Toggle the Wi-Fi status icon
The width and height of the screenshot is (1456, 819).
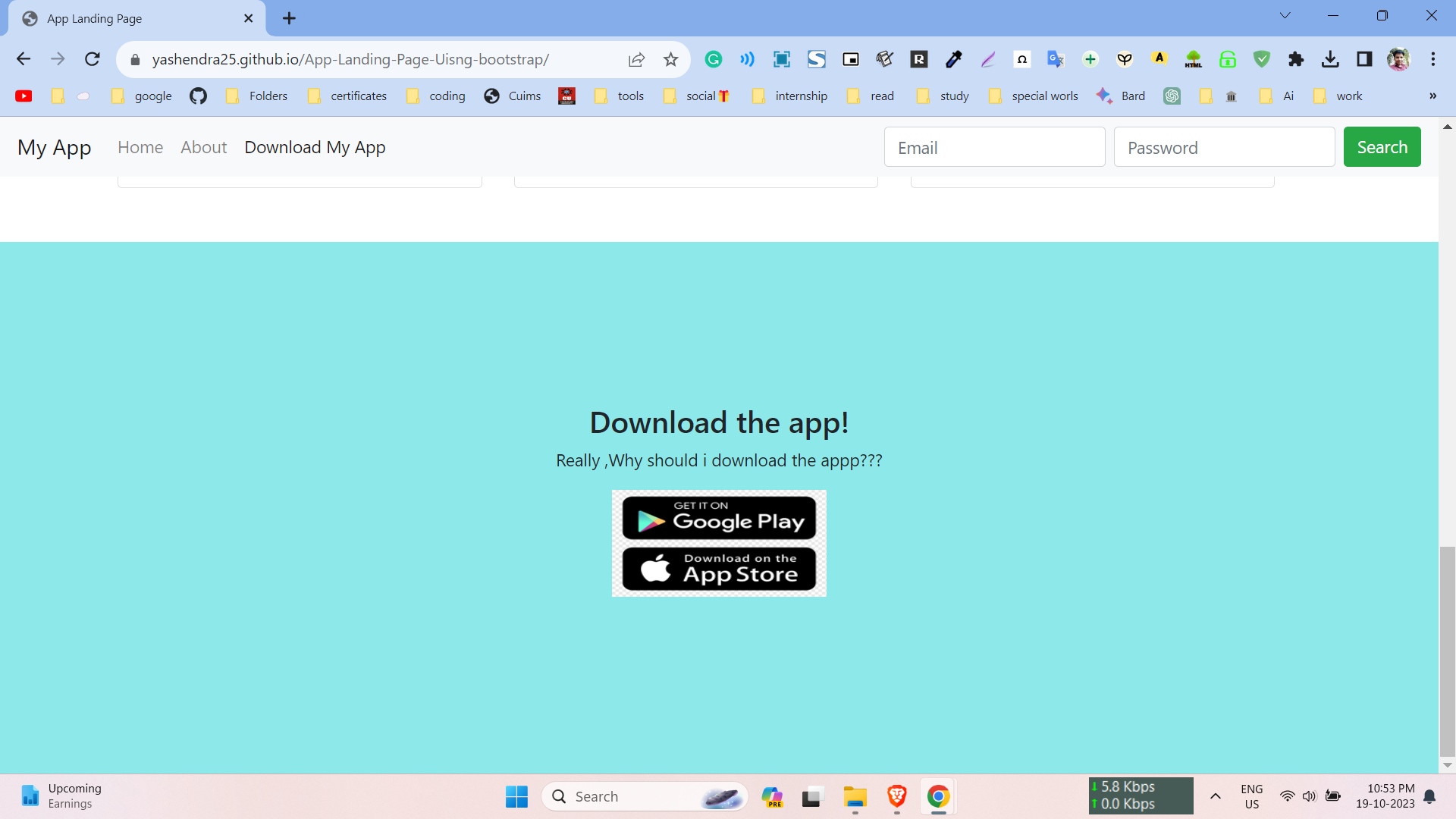tap(1288, 796)
